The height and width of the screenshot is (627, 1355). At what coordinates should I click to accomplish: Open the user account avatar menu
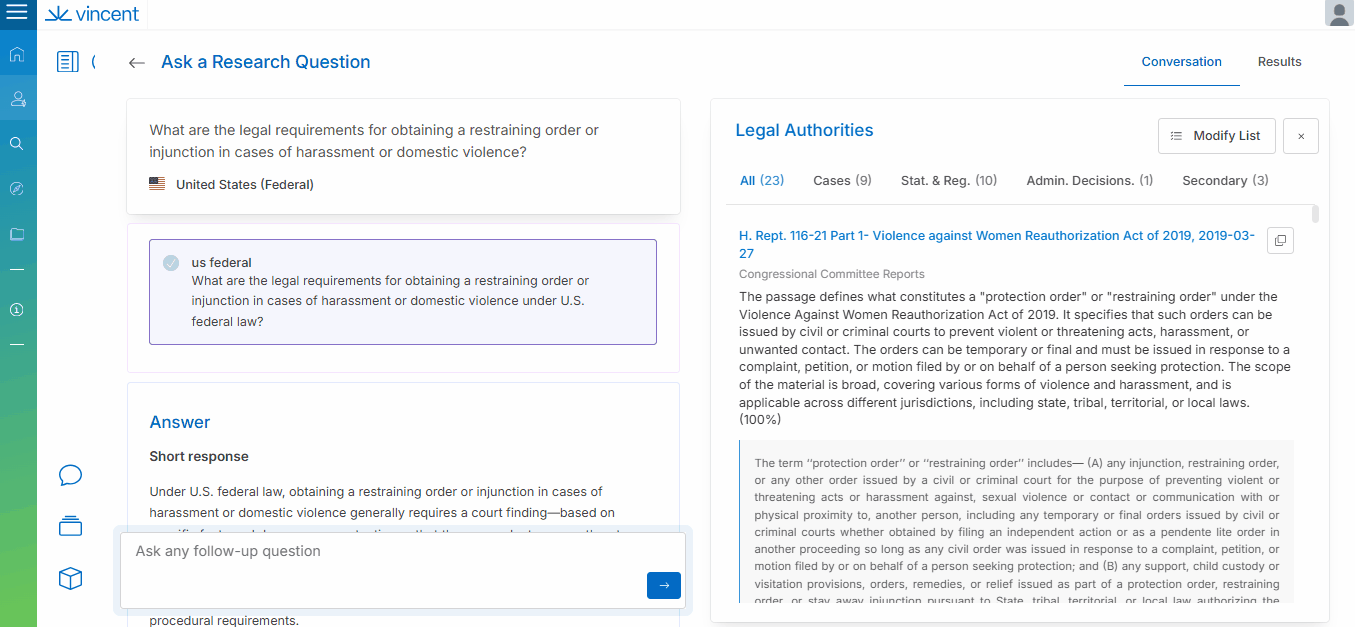(1339, 14)
